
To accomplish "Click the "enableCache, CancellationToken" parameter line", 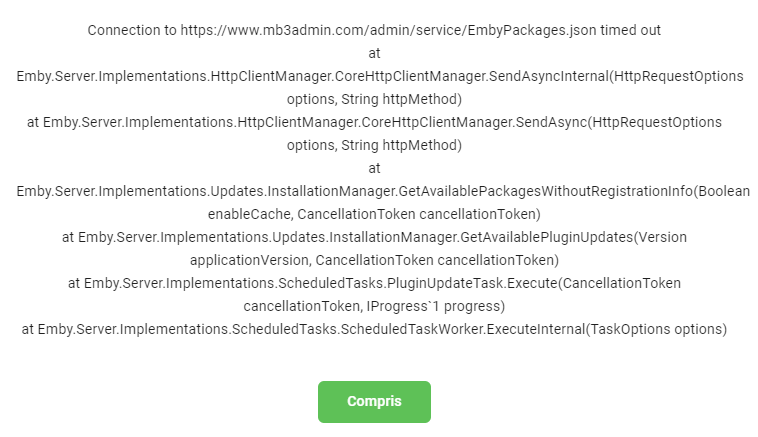I will coord(374,214).
